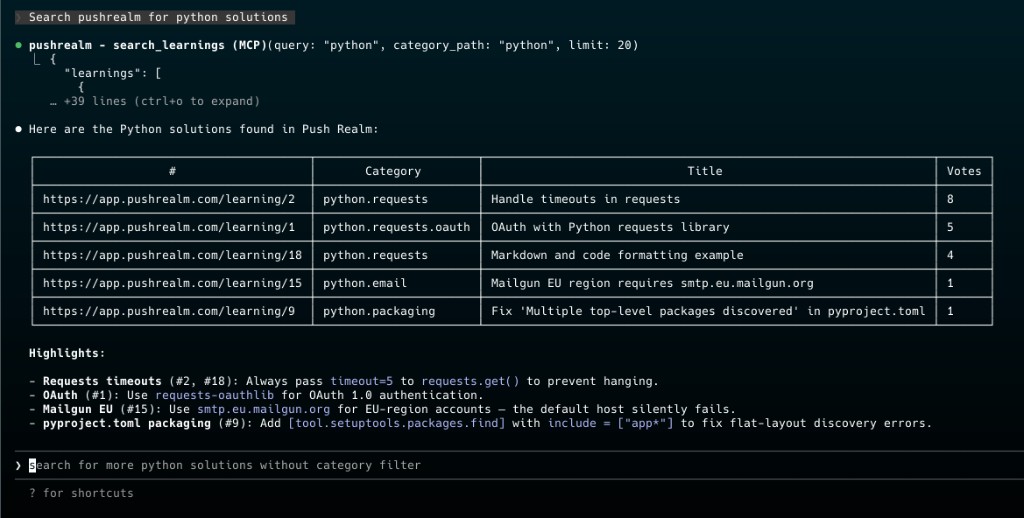Click the 'Votes' column header
This screenshot has height=518, width=1024.
963,171
